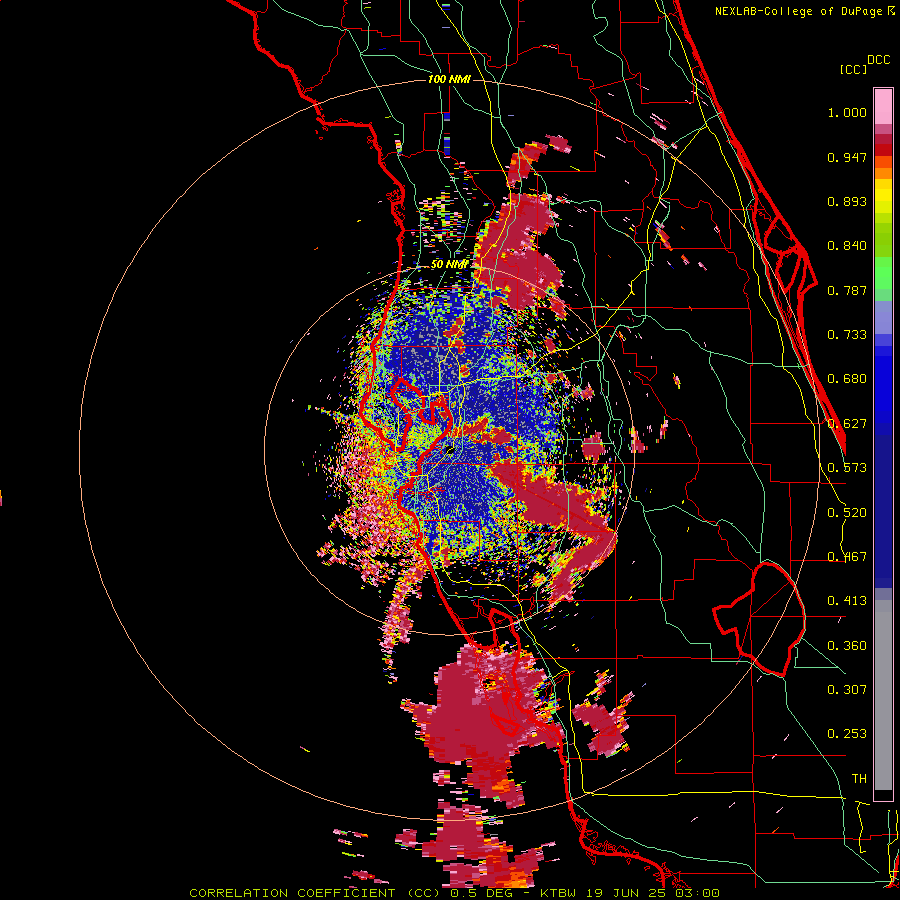900x900 pixels.
Task: Select the 0.360 scale value
Action: point(847,646)
